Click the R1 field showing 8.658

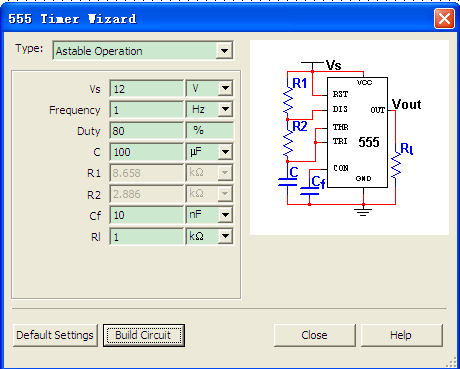tap(147, 173)
